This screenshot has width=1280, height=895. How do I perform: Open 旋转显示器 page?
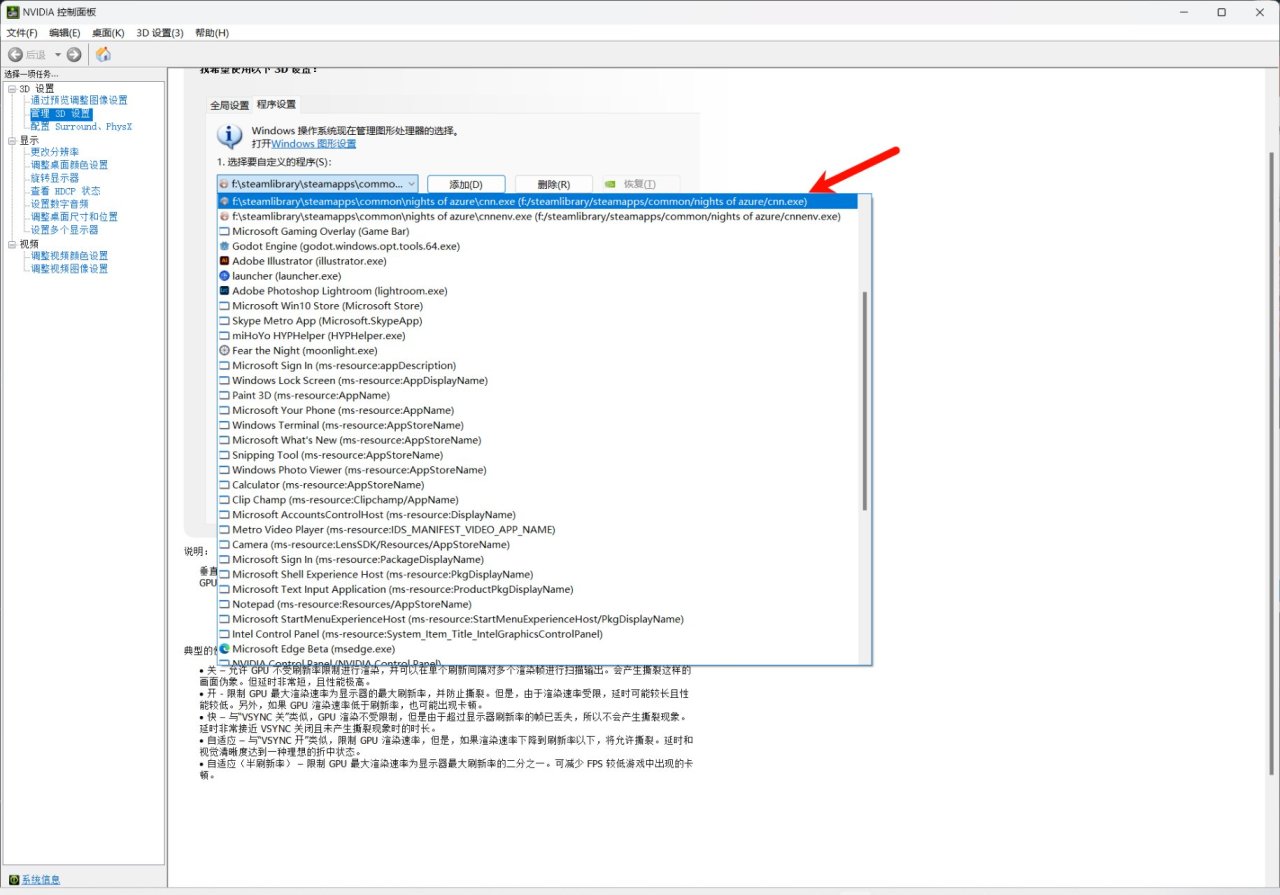[54, 178]
